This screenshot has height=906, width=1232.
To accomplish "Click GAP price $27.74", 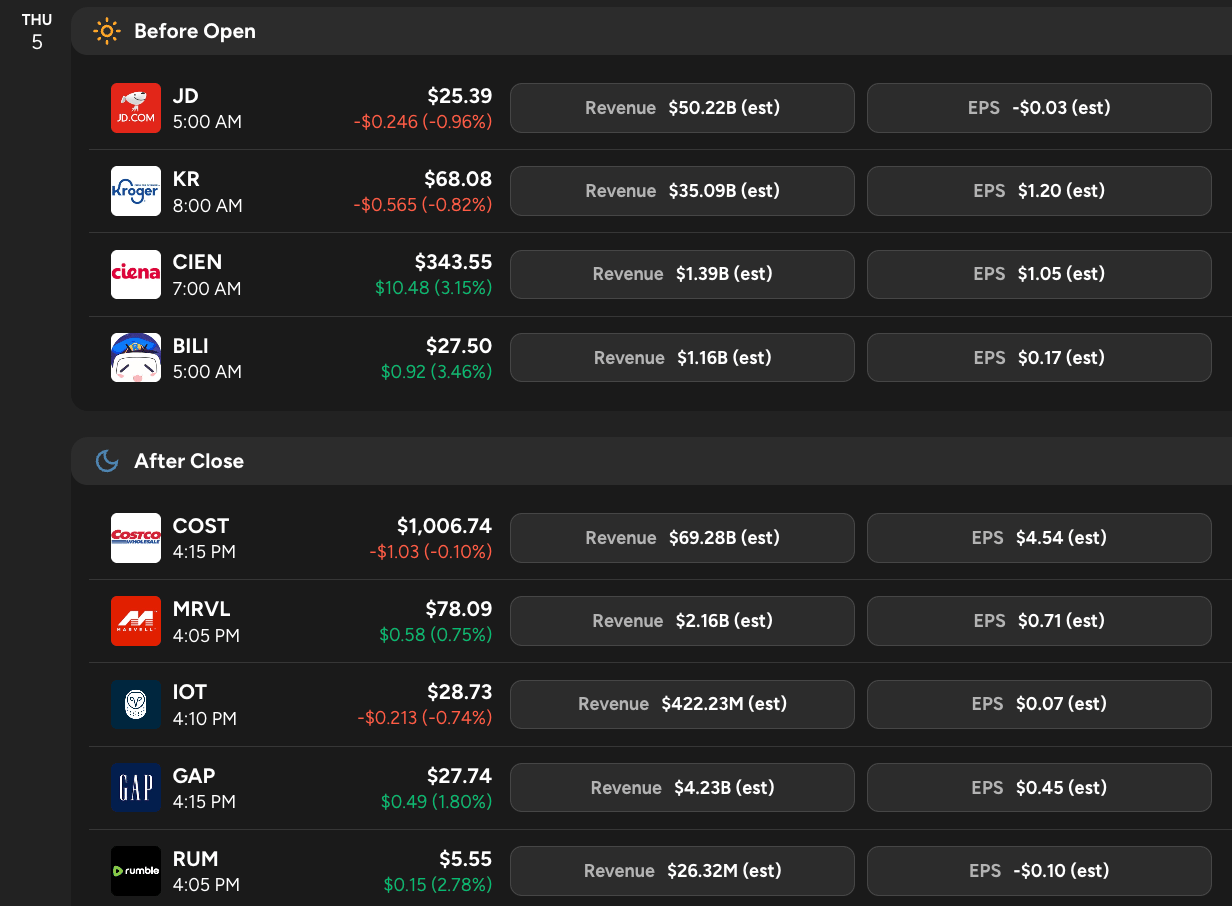I will click(460, 776).
